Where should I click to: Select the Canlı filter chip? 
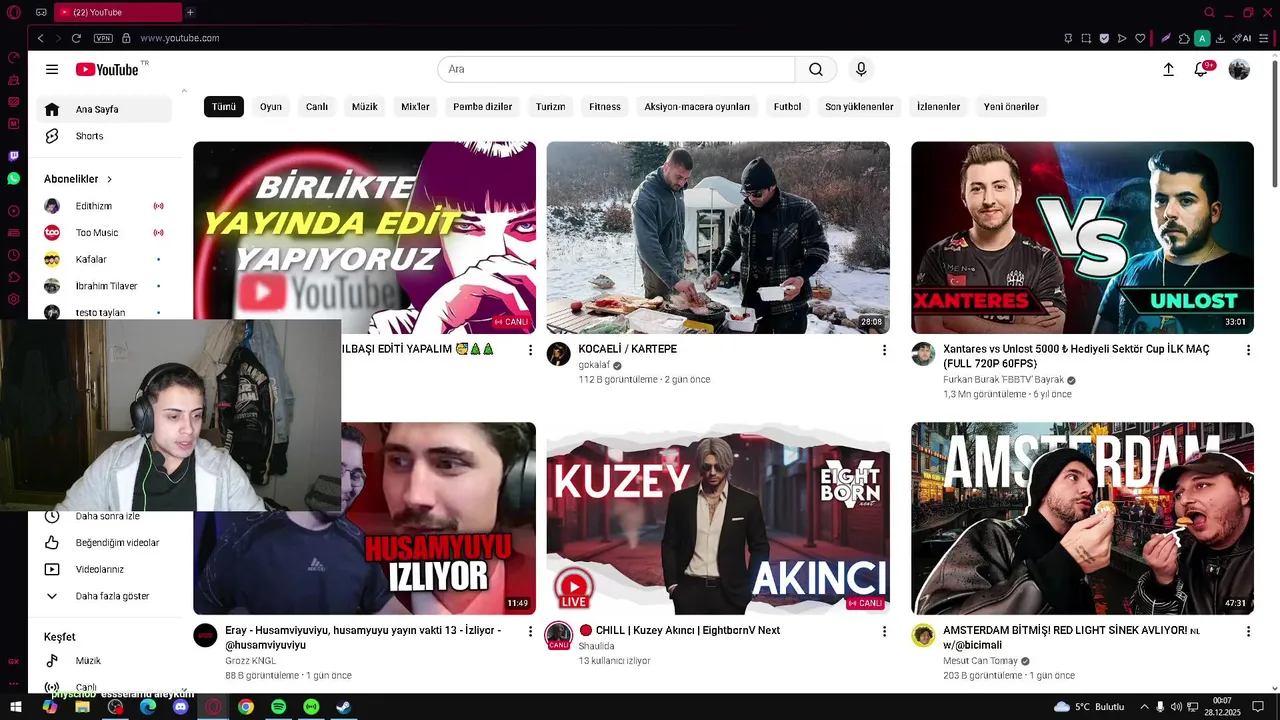[317, 106]
